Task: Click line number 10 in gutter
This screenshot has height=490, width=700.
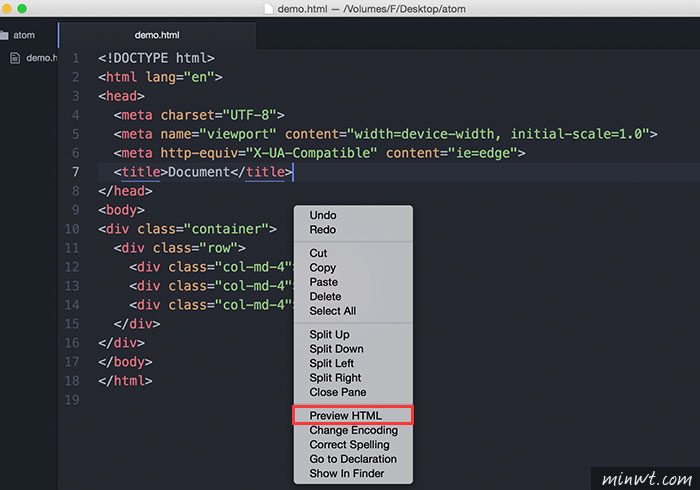Action: [72, 229]
